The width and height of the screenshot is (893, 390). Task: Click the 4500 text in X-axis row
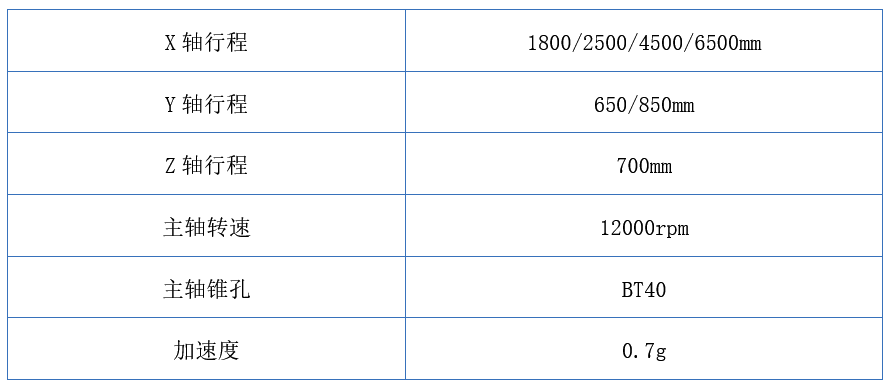tap(661, 44)
